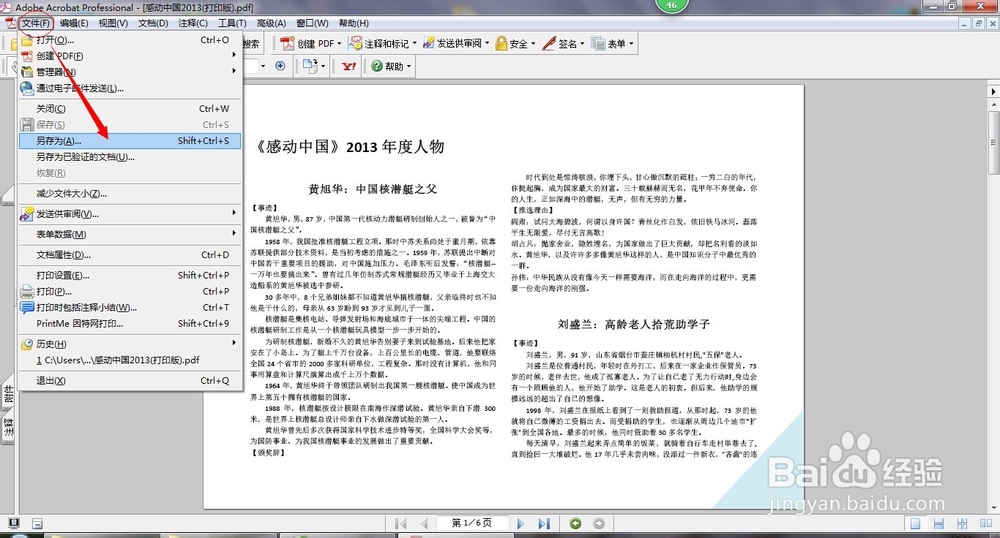Expand the History (历史) submenu
The height and width of the screenshot is (538, 1000).
coord(130,344)
